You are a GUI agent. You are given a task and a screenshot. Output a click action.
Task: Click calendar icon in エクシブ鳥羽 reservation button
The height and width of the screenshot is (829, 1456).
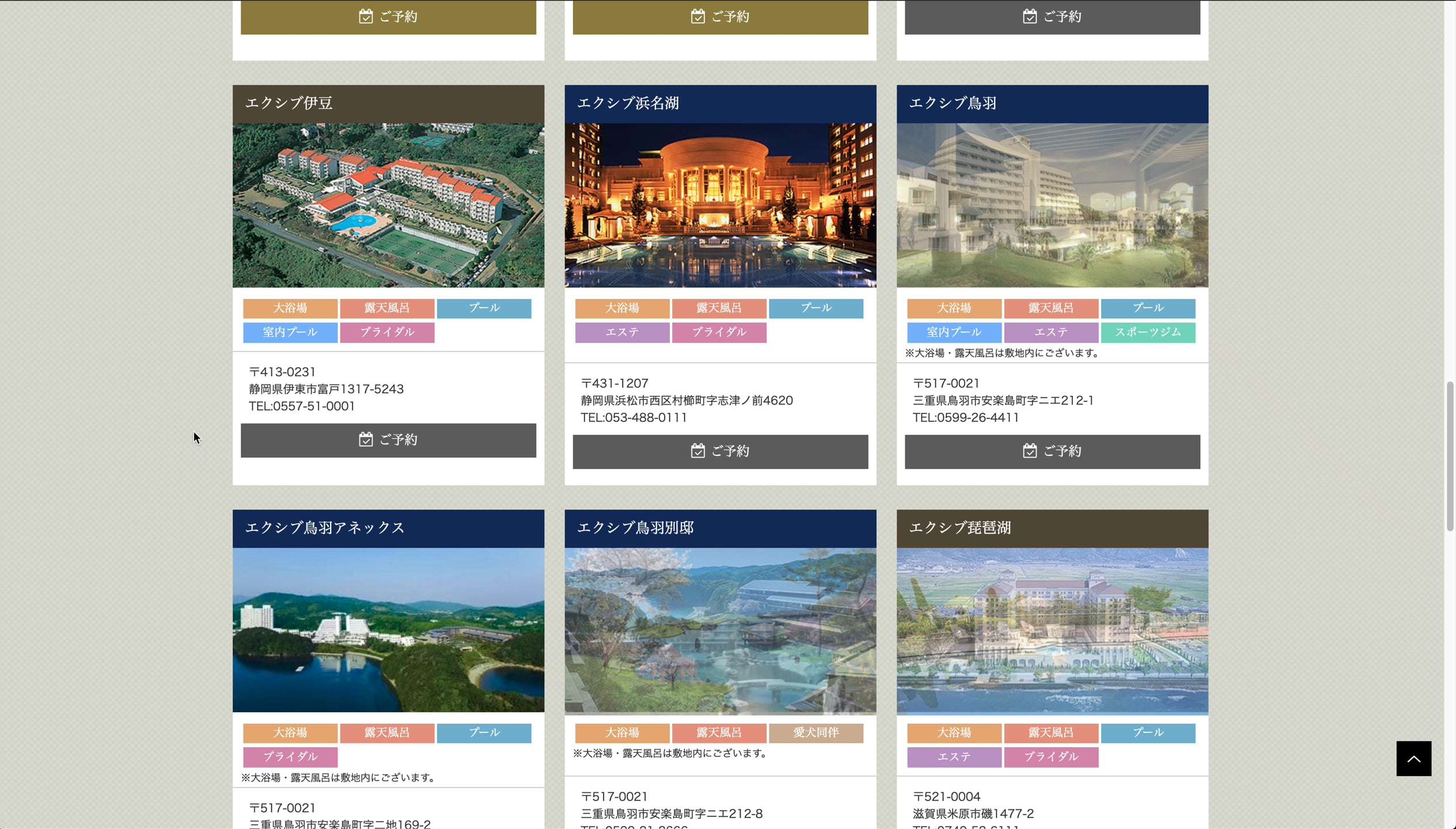[1029, 451]
